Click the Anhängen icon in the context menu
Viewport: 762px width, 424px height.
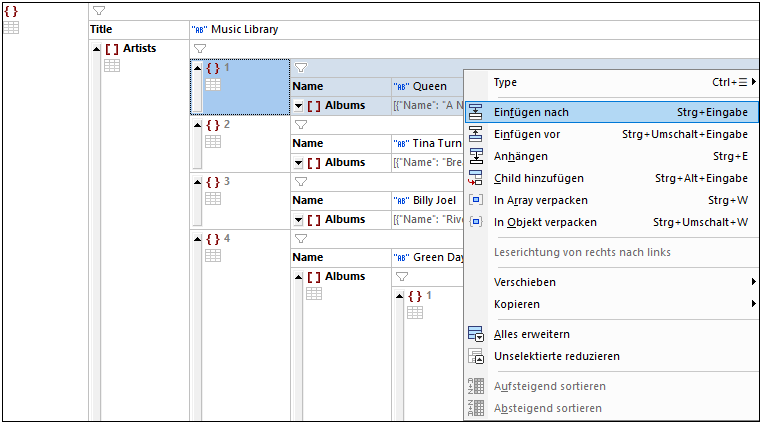(475, 156)
